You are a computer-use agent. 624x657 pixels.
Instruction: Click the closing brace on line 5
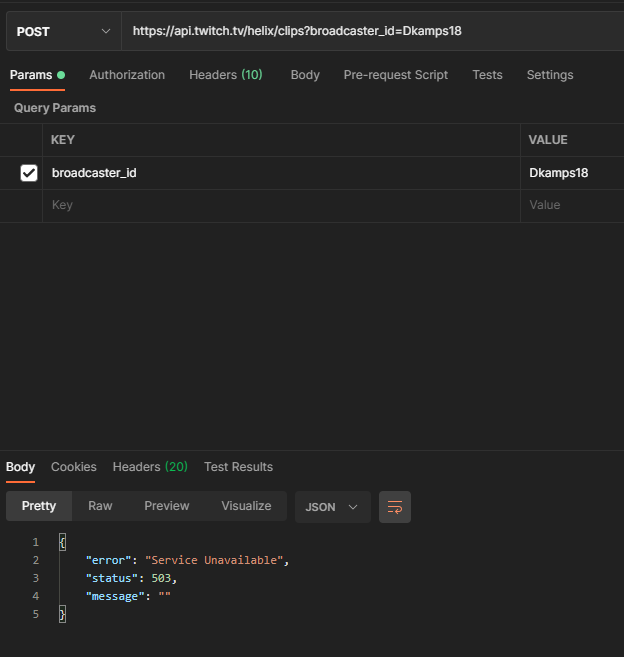tap(62, 614)
